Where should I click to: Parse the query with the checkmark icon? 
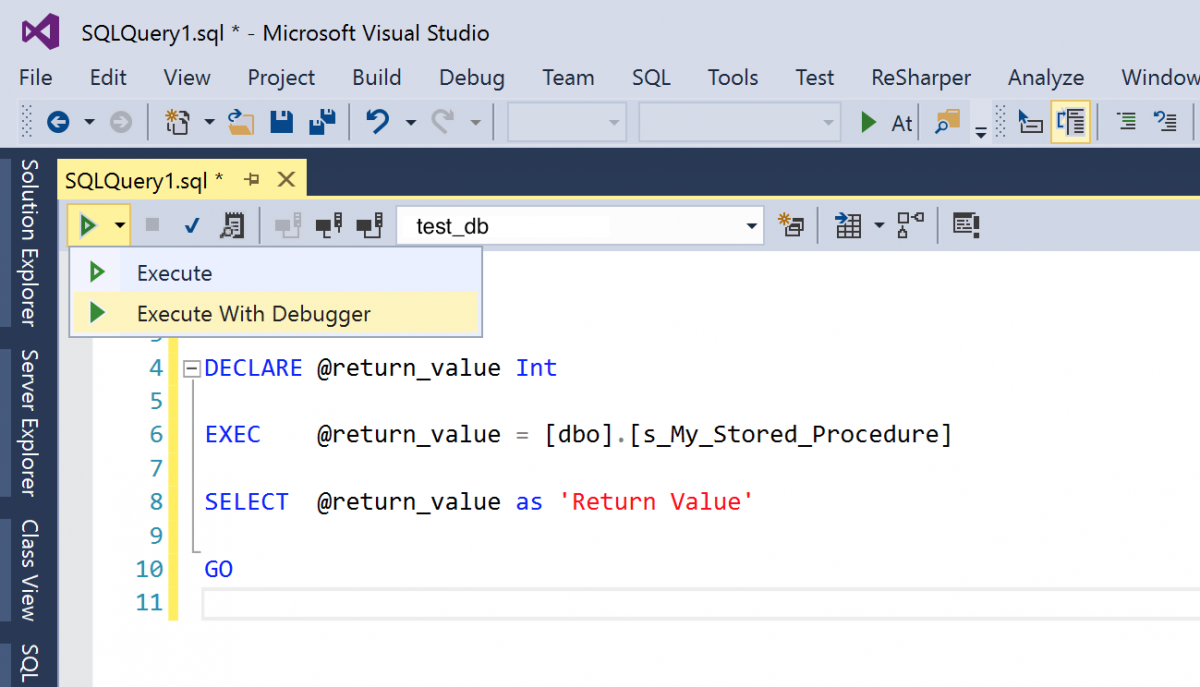pyautogui.click(x=191, y=225)
